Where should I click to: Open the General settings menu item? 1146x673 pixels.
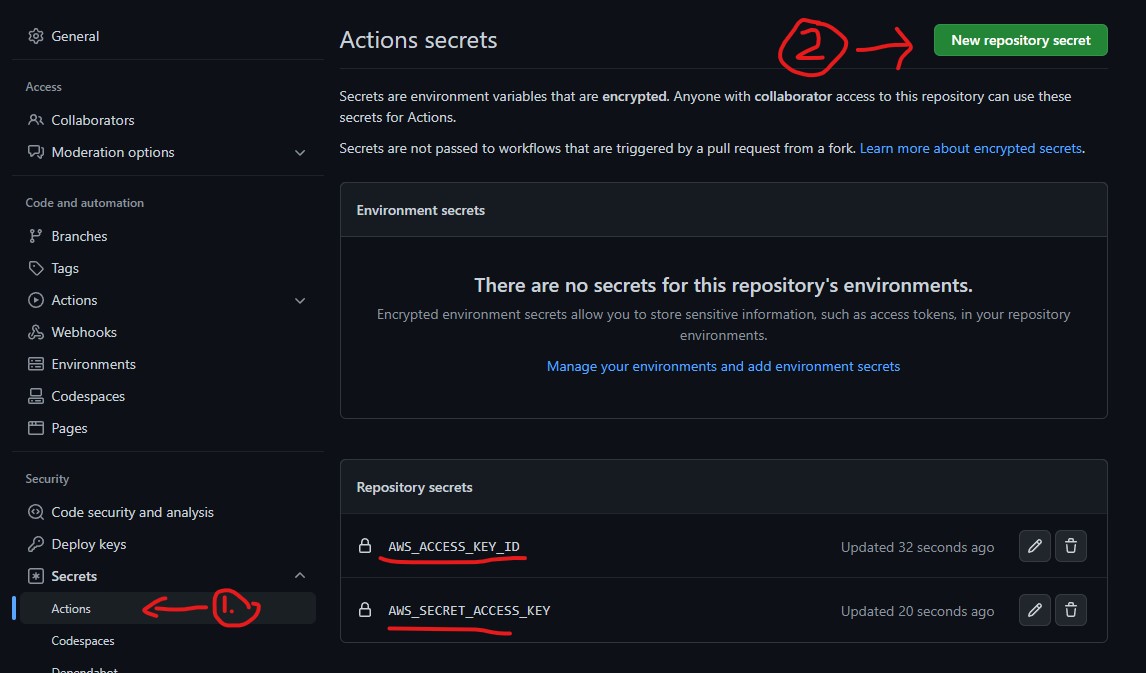tap(75, 35)
